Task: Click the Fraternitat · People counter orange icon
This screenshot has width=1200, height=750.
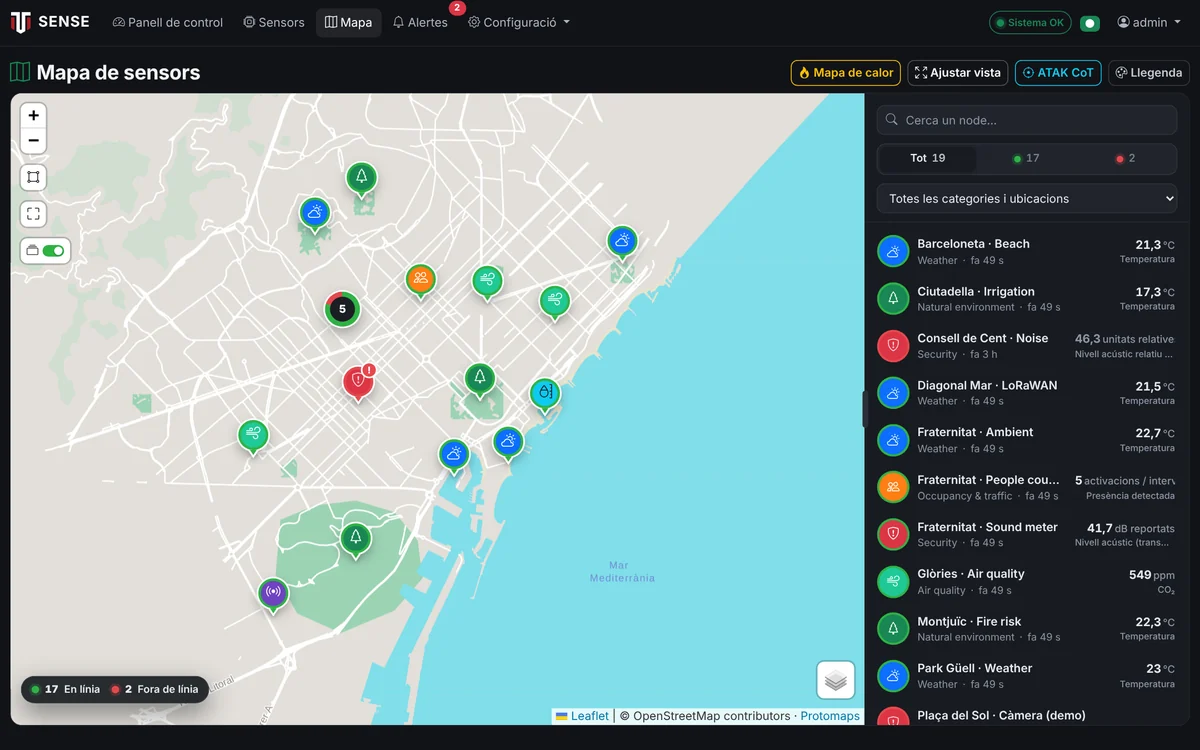Action: (x=893, y=487)
